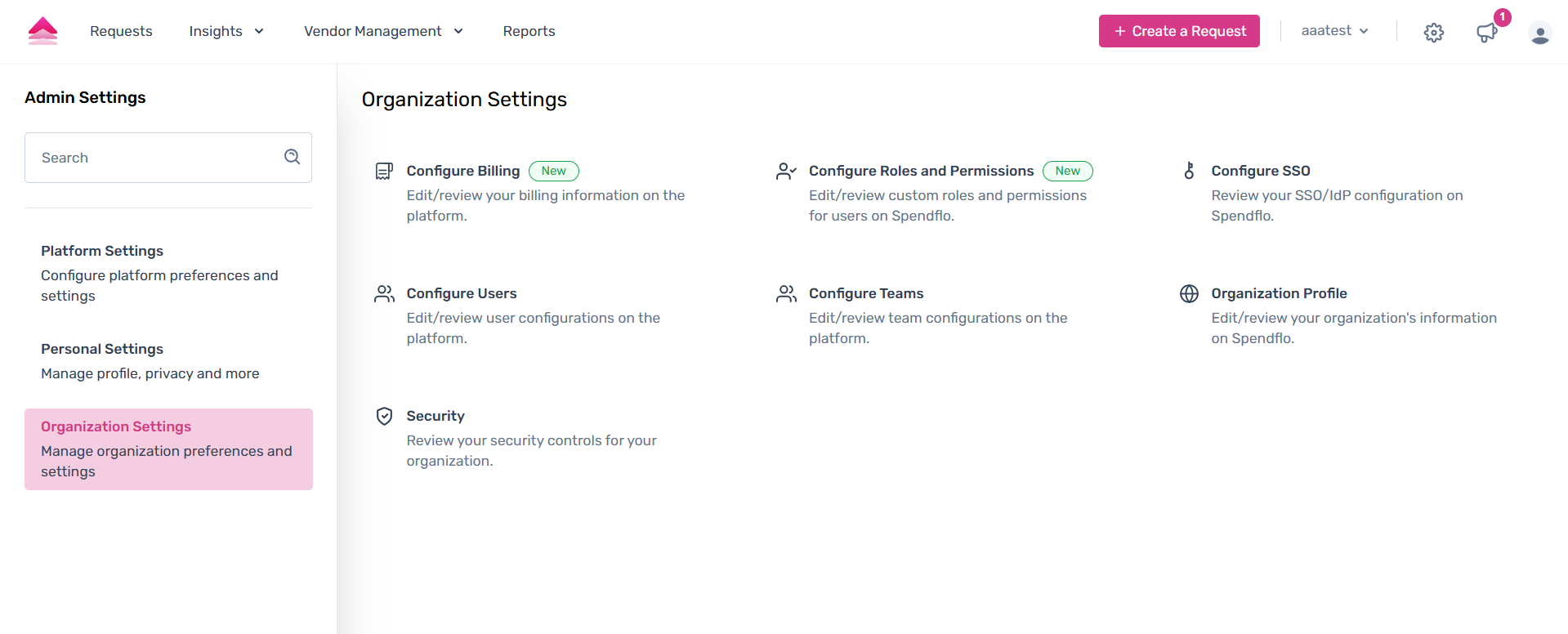This screenshot has height=634, width=1568.
Task: Expand the Vendor Management dropdown
Action: click(383, 31)
